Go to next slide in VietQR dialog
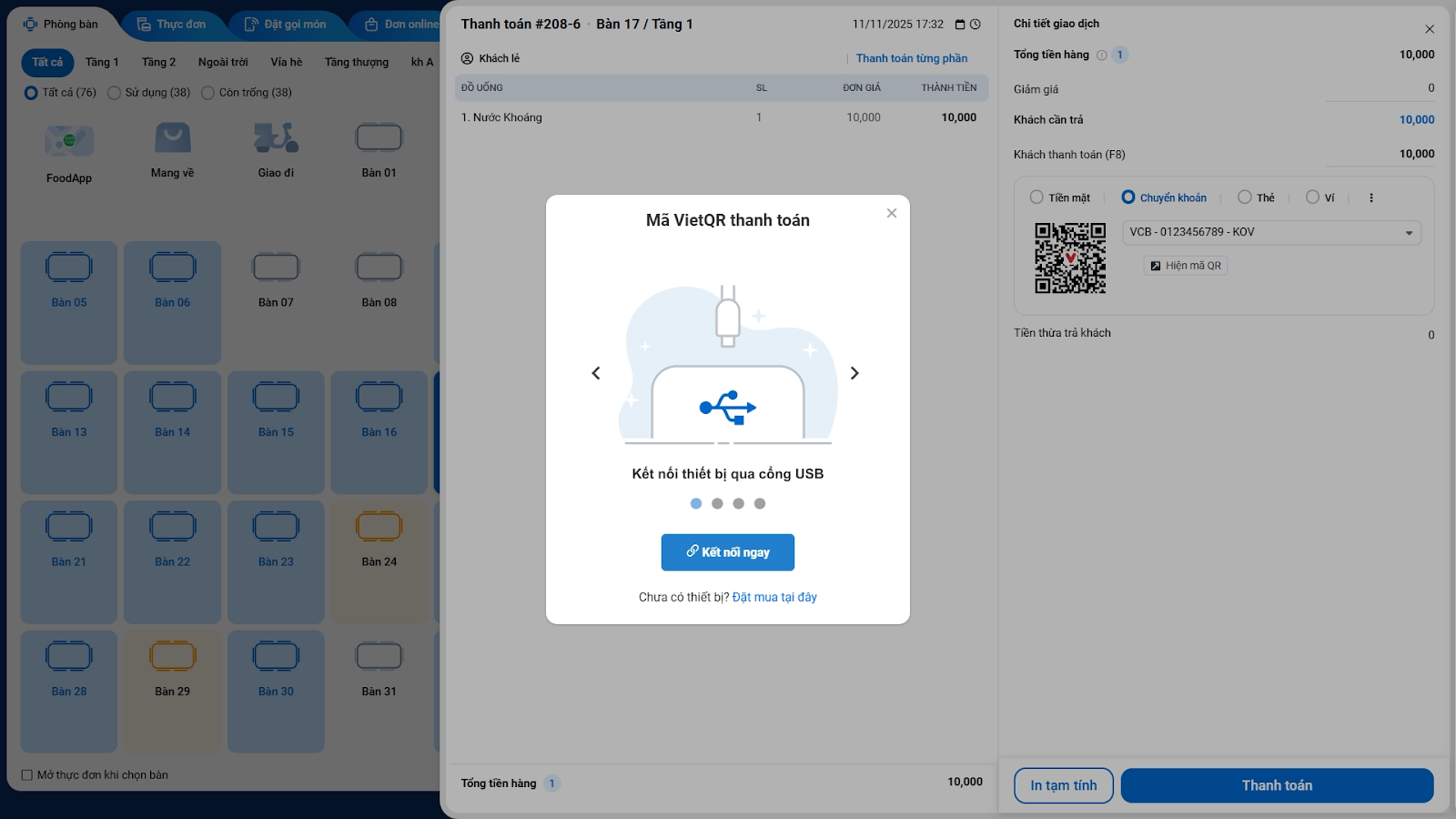The width and height of the screenshot is (1456, 819). point(854,373)
